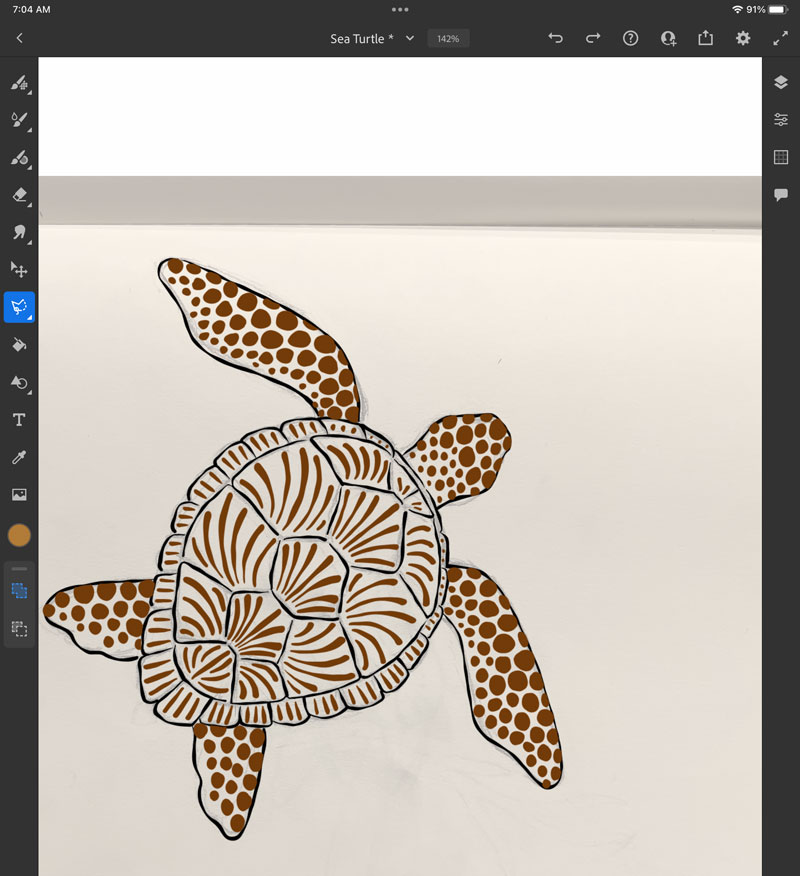Select the Shape tool

[x=19, y=382]
